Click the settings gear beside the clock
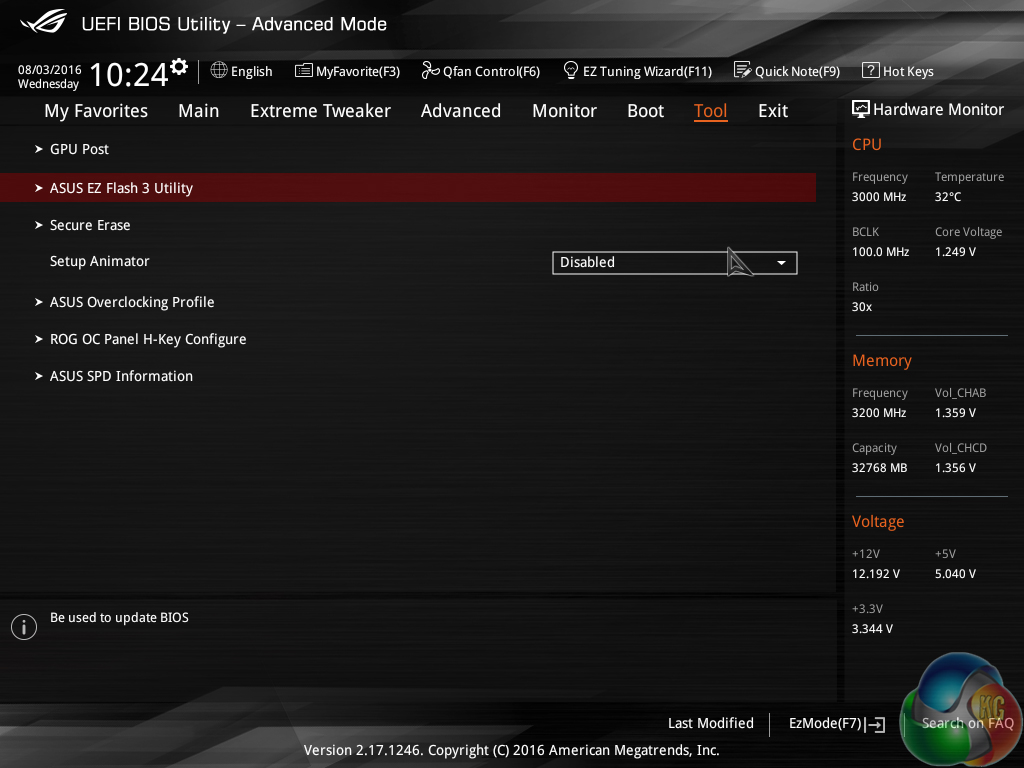1024x768 pixels. [179, 66]
